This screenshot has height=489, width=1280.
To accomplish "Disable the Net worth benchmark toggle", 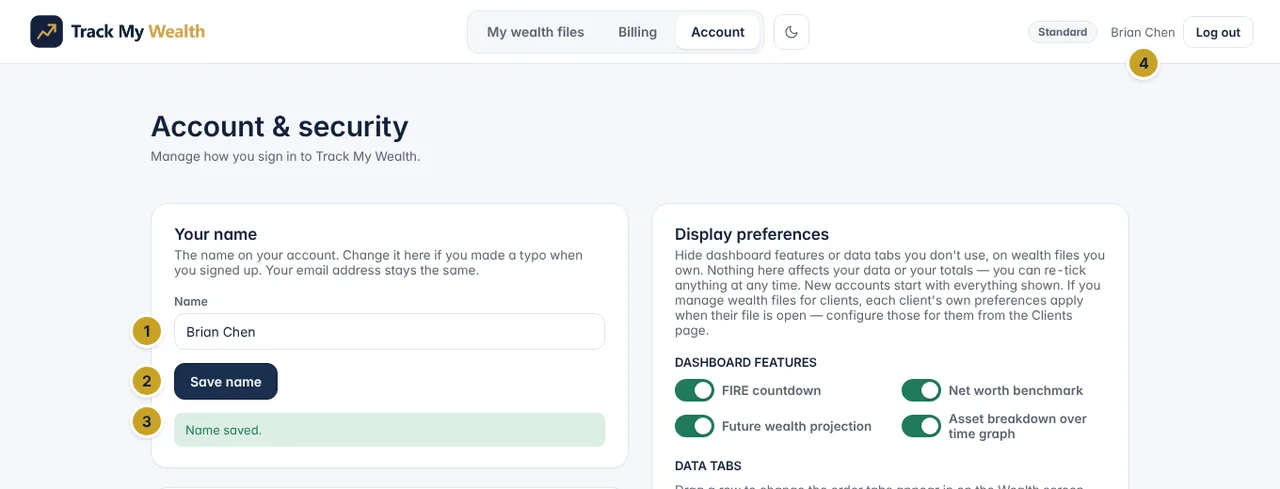I will (x=921, y=390).
